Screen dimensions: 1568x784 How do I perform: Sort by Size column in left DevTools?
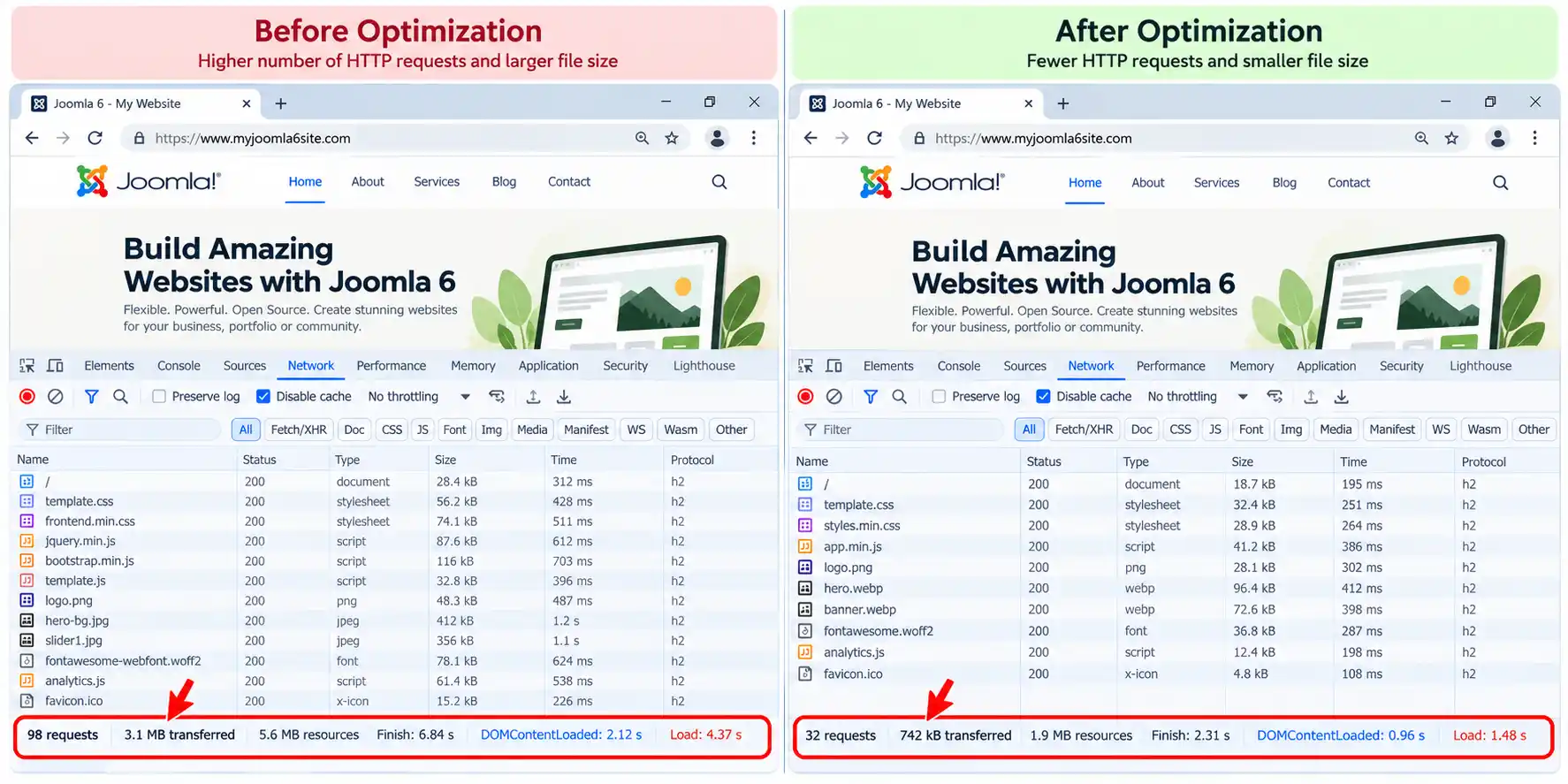pyautogui.click(x=445, y=460)
